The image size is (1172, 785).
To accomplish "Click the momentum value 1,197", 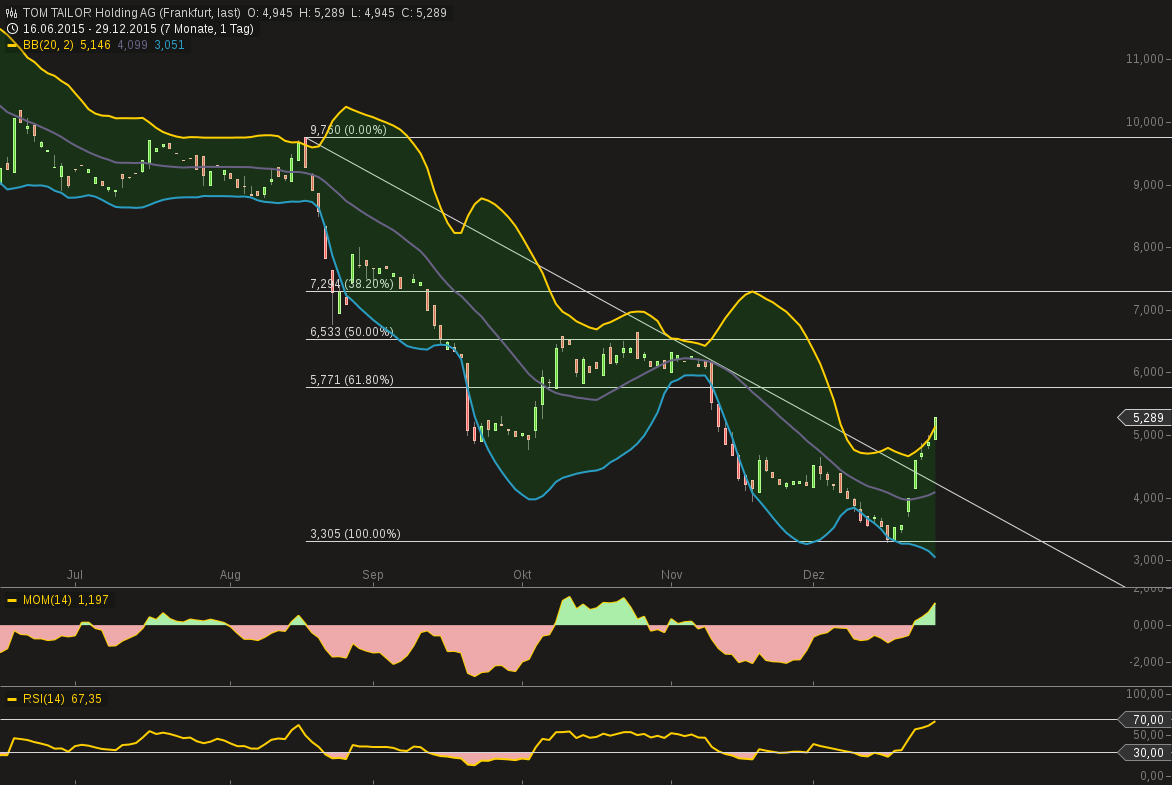I will [x=93, y=600].
